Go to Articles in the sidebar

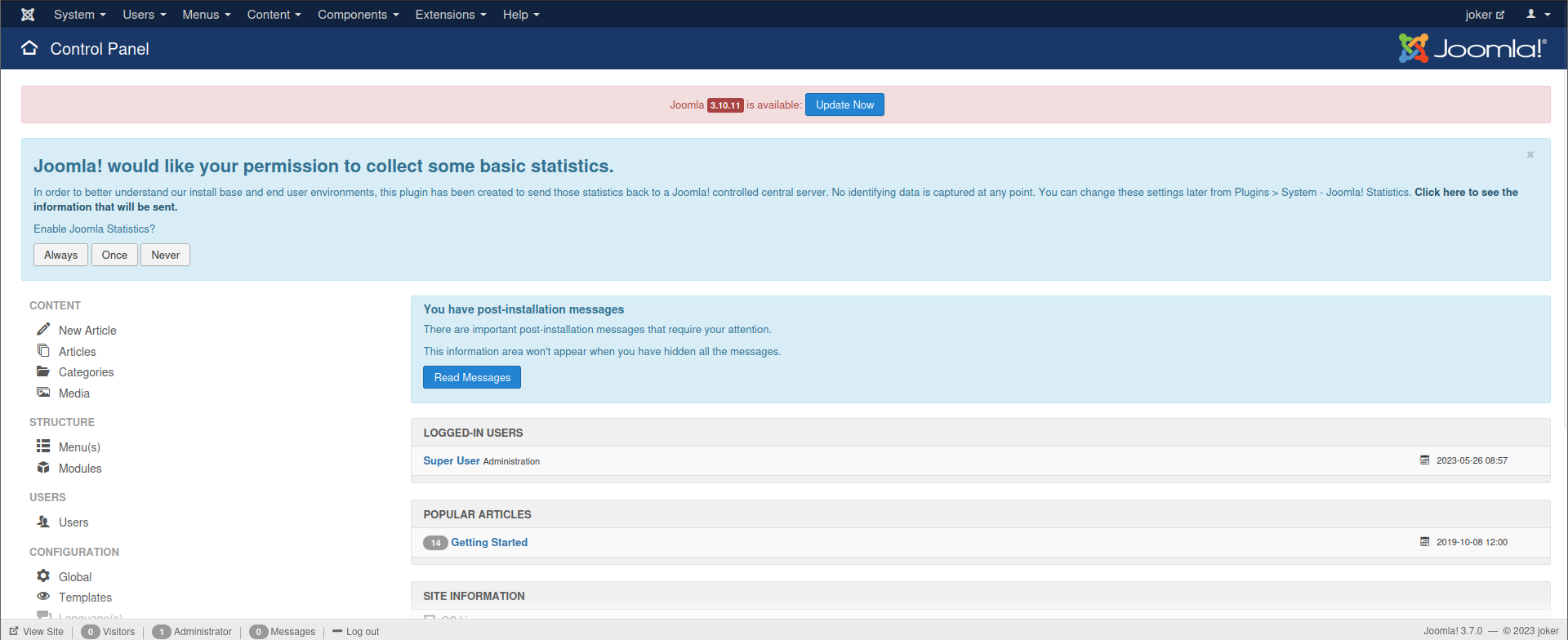click(78, 352)
